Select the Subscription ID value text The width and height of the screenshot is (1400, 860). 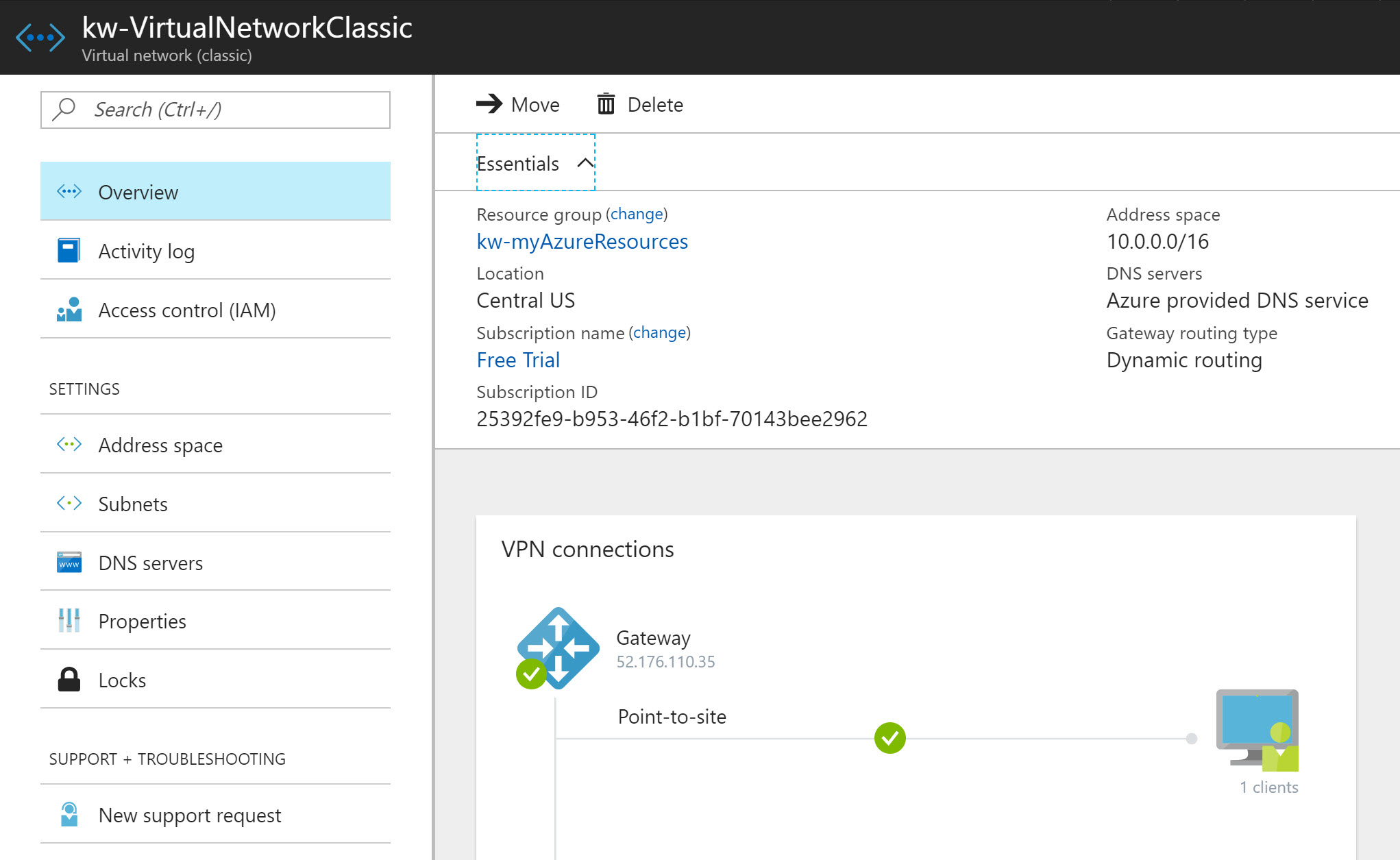(672, 419)
